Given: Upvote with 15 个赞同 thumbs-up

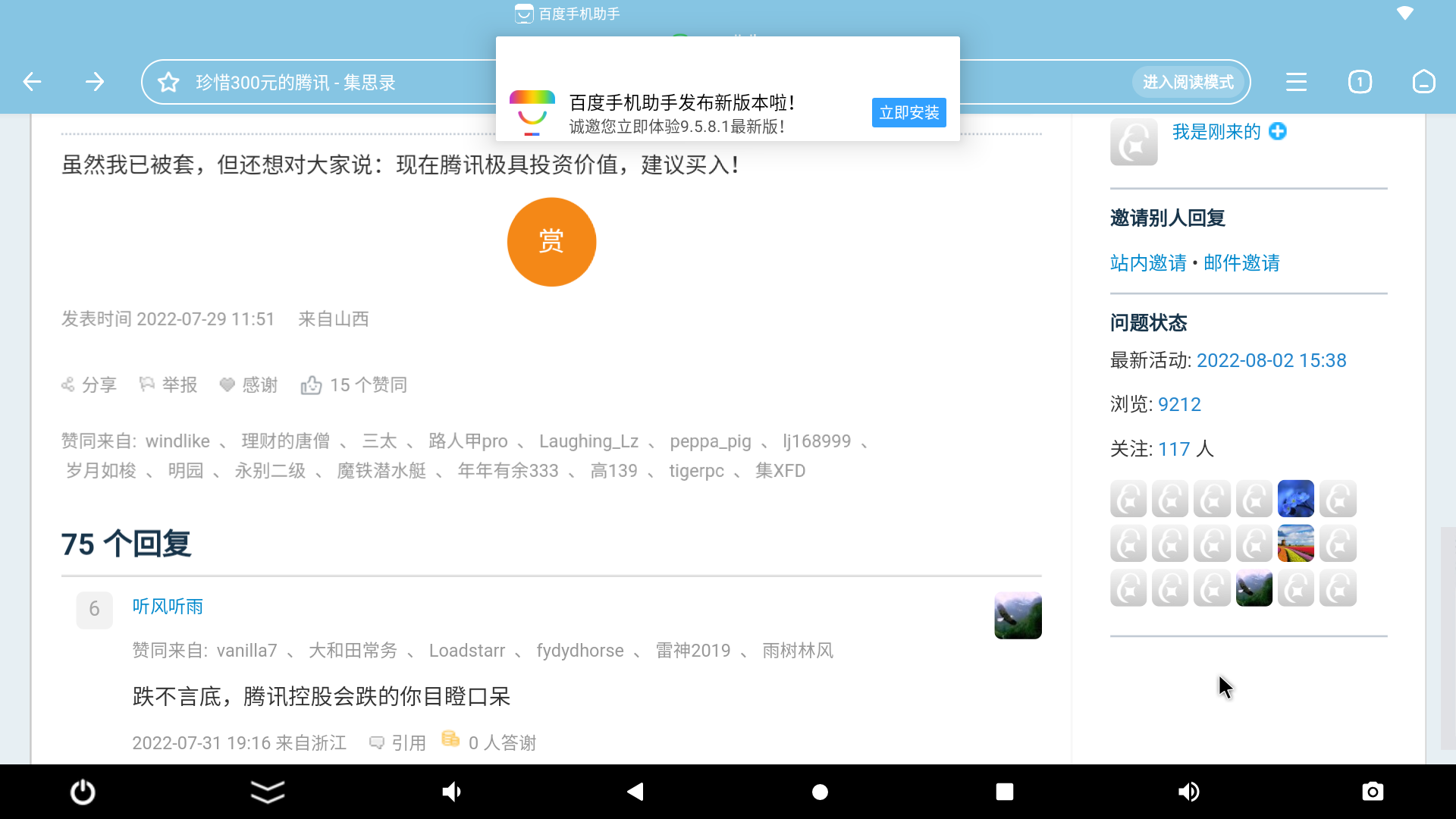Looking at the screenshot, I should (x=311, y=385).
